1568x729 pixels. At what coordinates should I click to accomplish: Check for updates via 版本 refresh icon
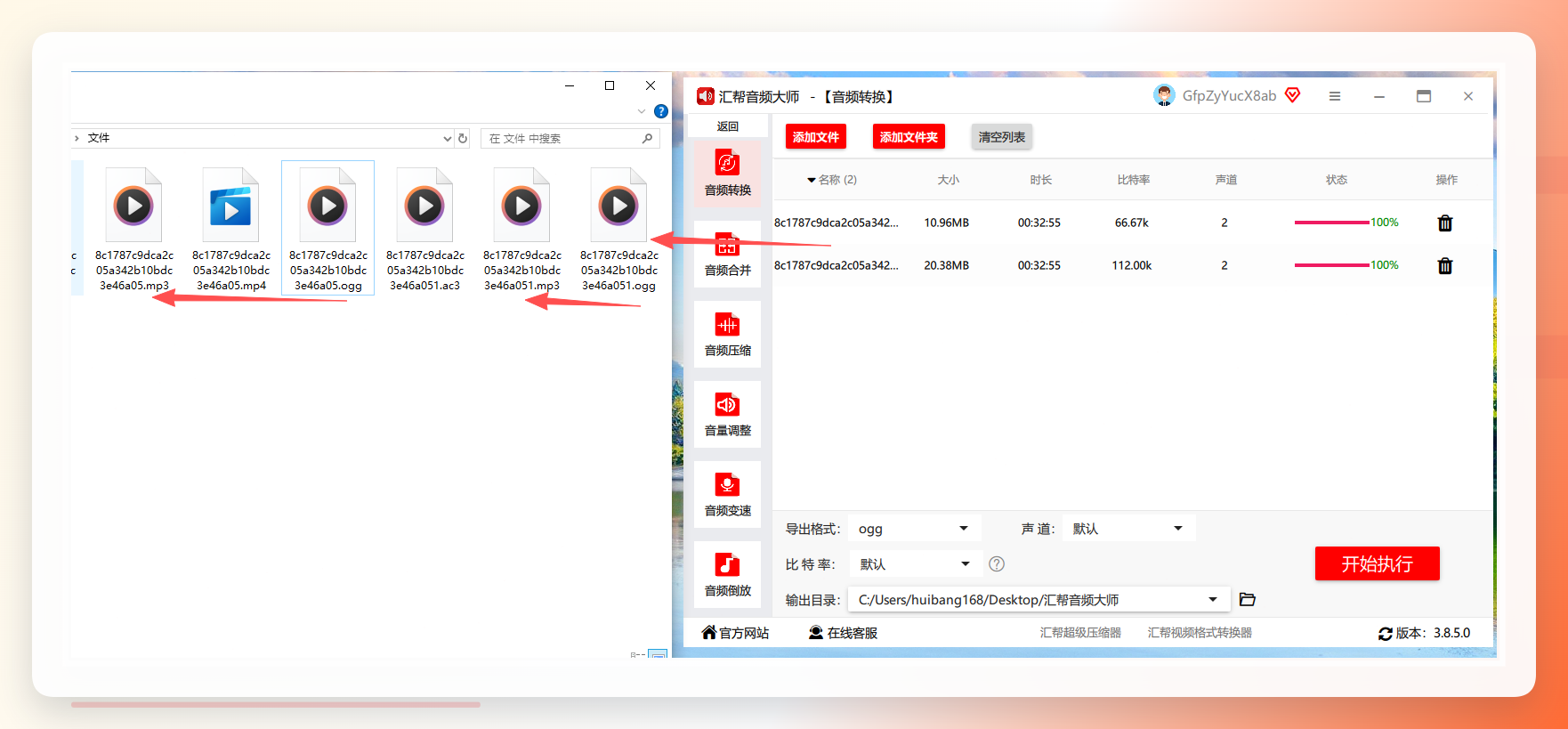(1386, 634)
